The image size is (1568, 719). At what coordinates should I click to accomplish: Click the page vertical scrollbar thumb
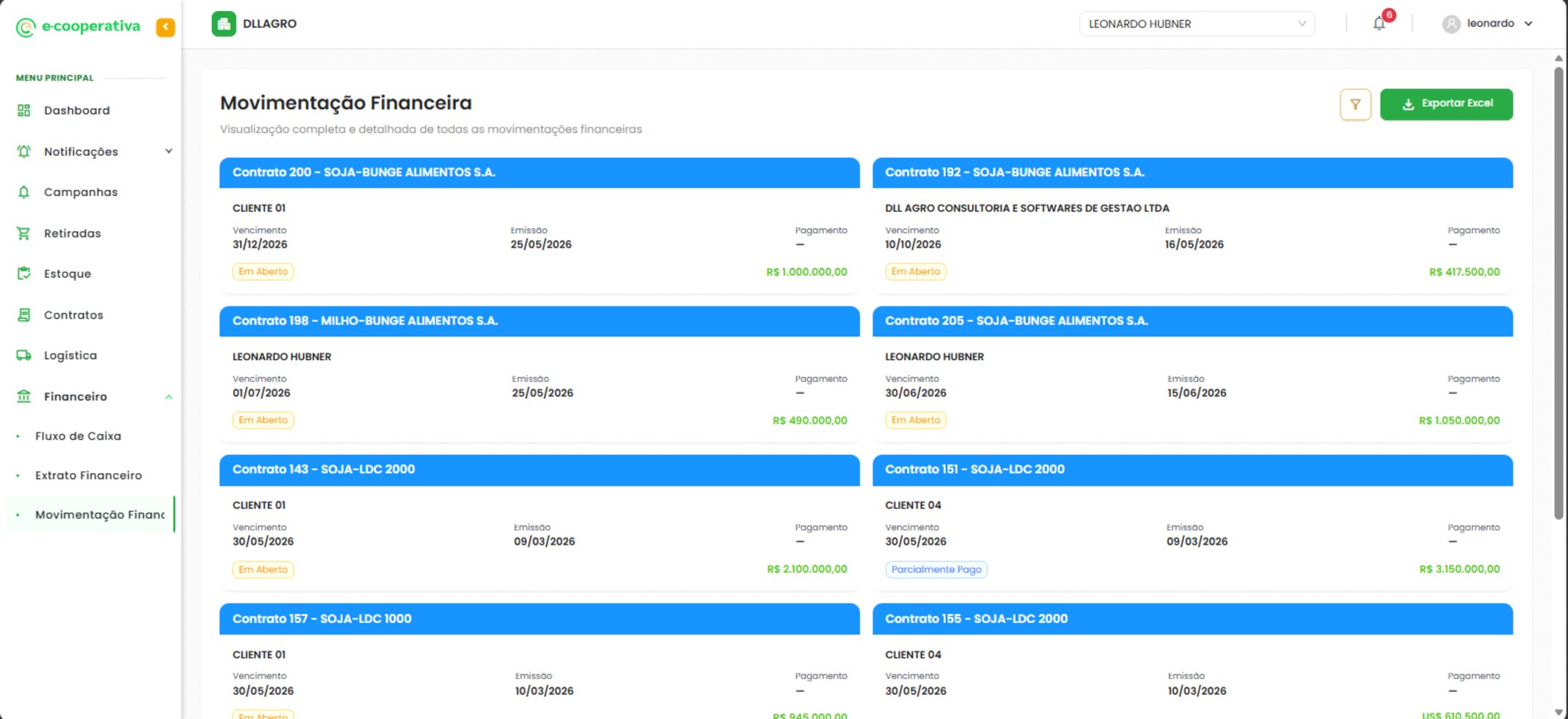[x=1559, y=292]
